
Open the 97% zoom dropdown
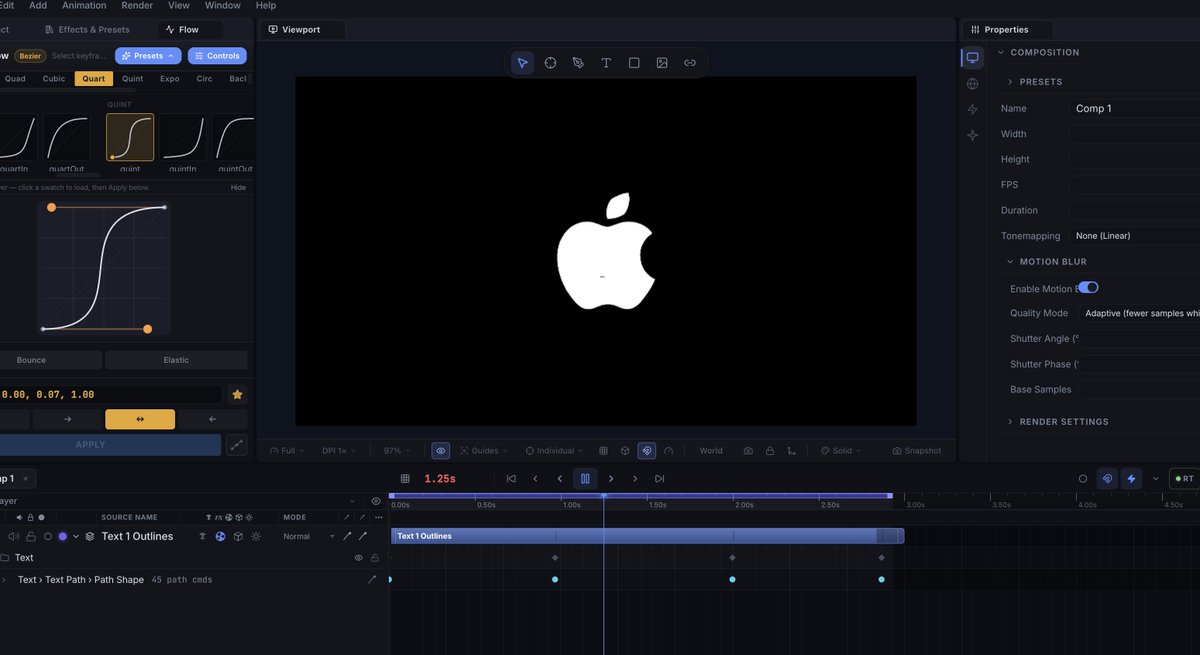tap(399, 451)
